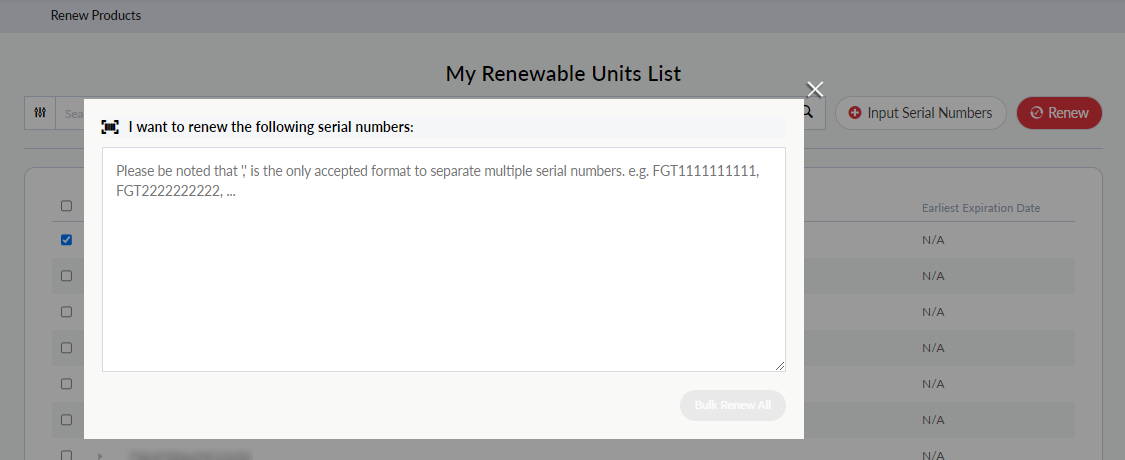
Task: Open Input Serial Numbers dialog button
Action: tap(921, 113)
